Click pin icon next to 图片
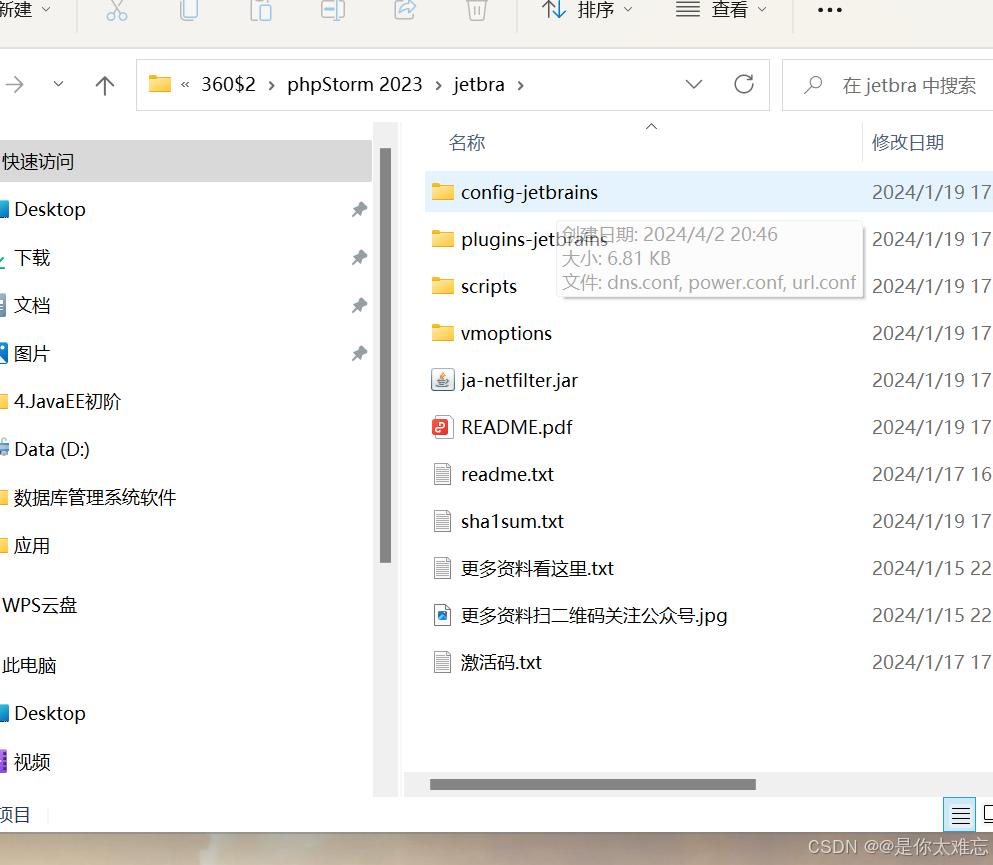993x865 pixels. (x=359, y=353)
